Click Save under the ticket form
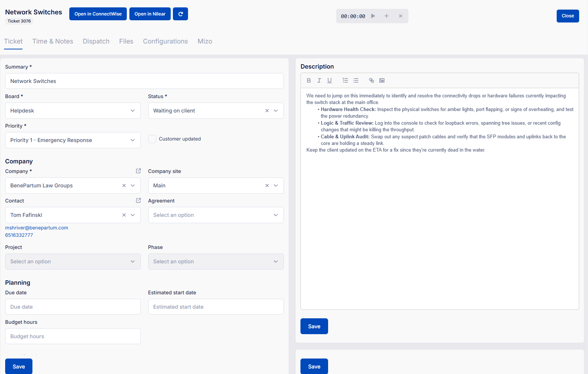The height and width of the screenshot is (374, 588). (x=19, y=366)
